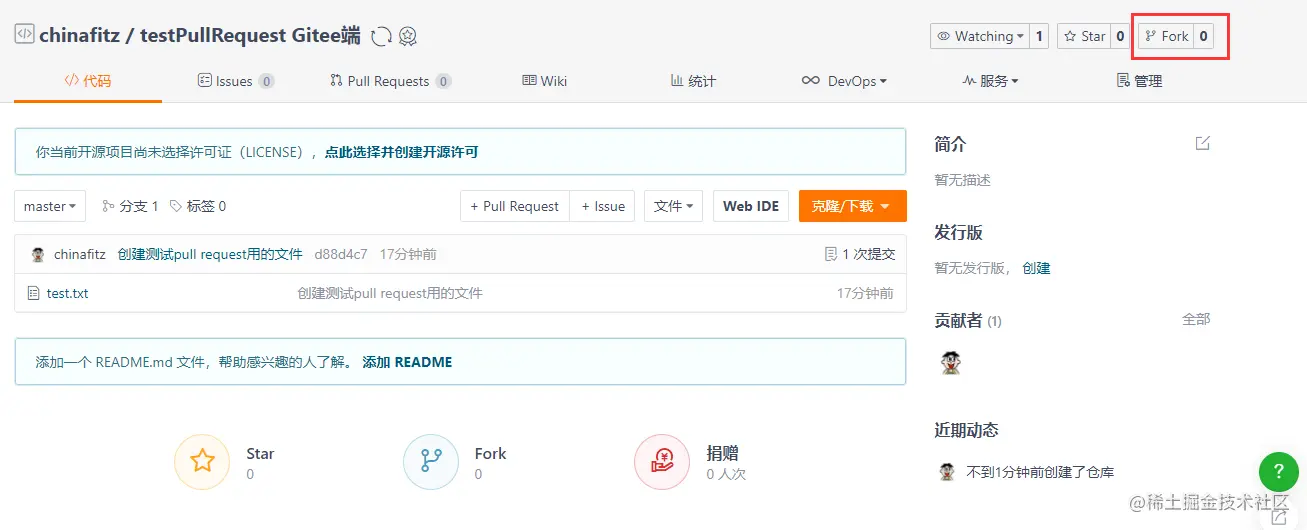Click the + Pull Request button
The height and width of the screenshot is (530, 1307).
pyautogui.click(x=515, y=206)
